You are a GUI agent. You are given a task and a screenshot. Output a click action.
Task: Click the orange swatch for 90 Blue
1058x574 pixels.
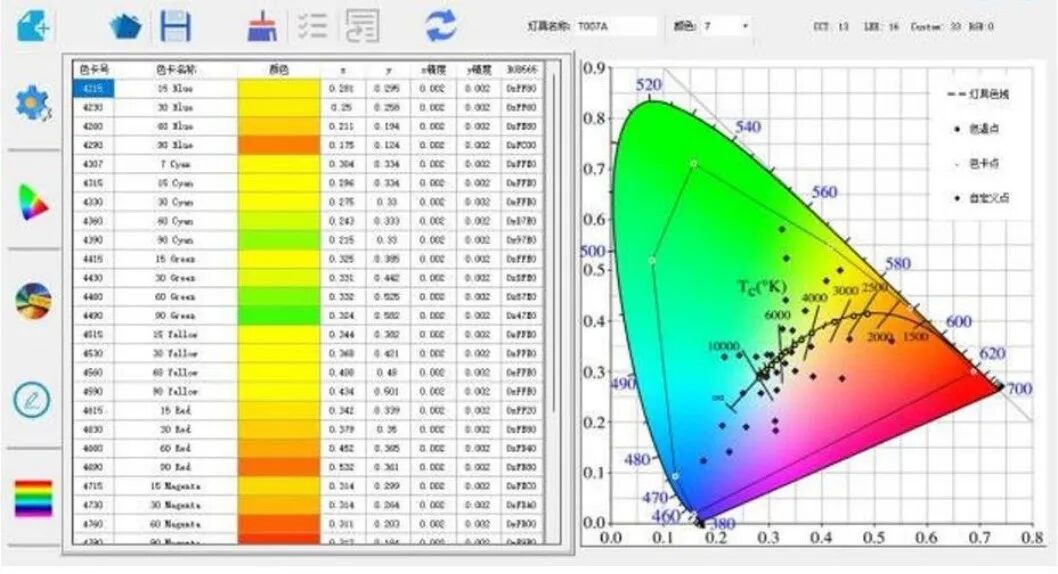tap(278, 146)
